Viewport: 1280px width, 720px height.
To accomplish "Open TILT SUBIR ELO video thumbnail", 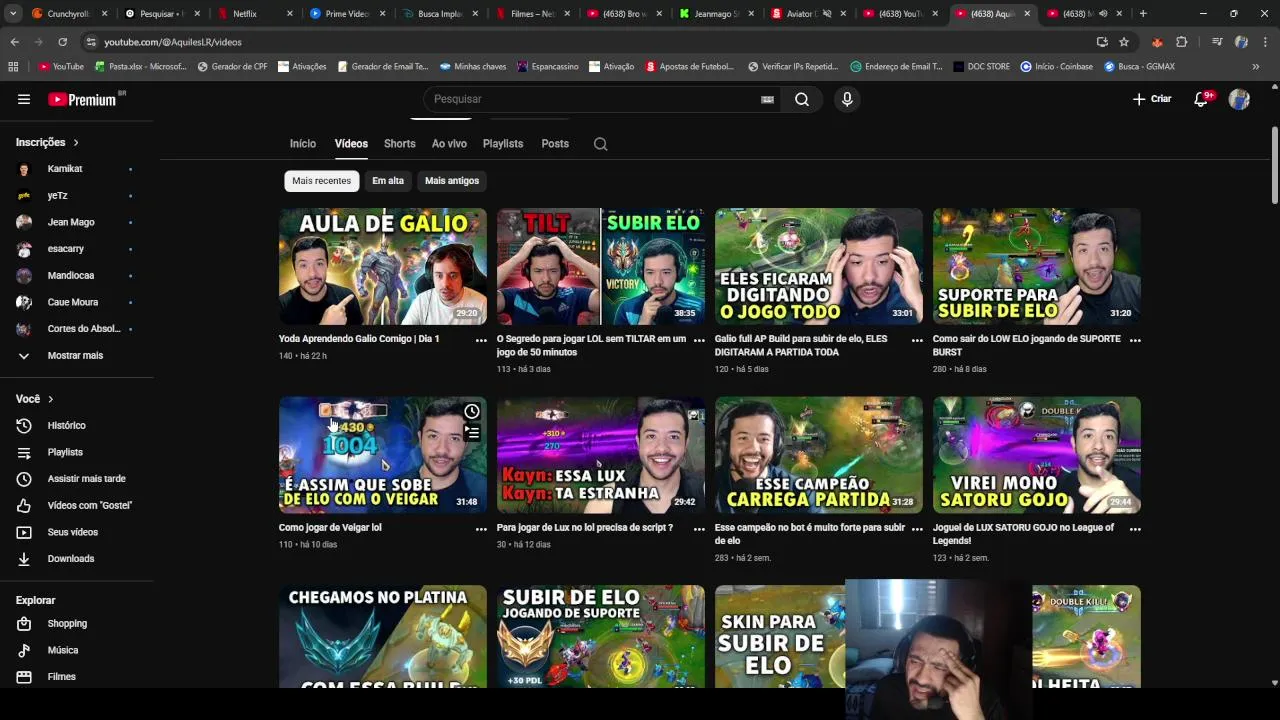I will coord(601,266).
